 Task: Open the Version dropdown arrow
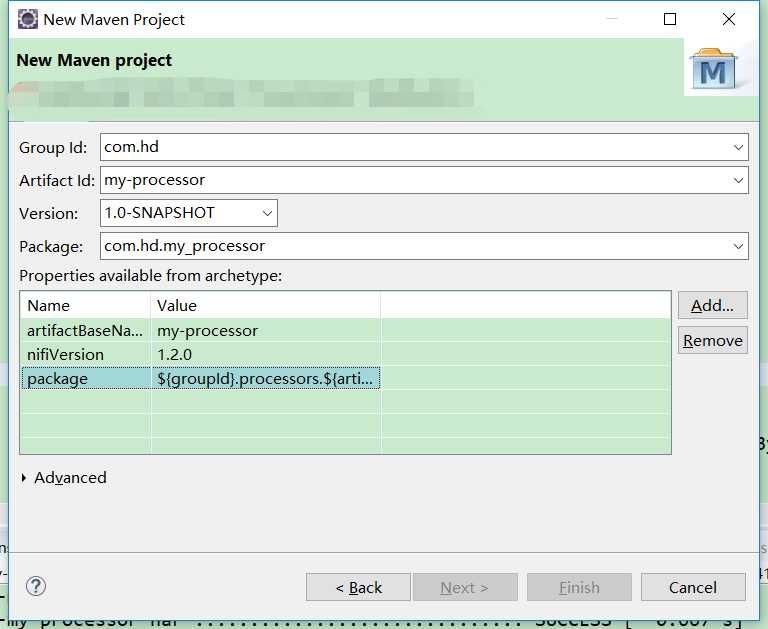[x=267, y=213]
